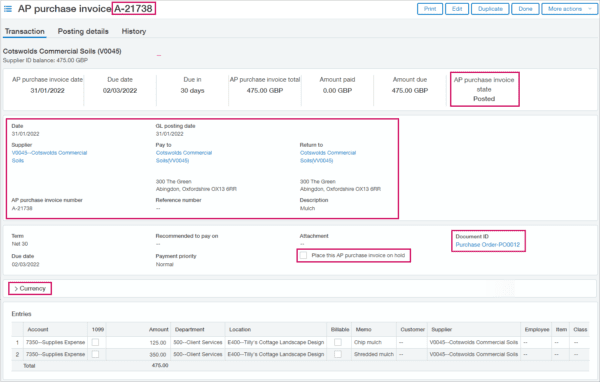Click the Shredded mulch memo cell
The width and height of the screenshot is (600, 382).
pyautogui.click(x=373, y=354)
